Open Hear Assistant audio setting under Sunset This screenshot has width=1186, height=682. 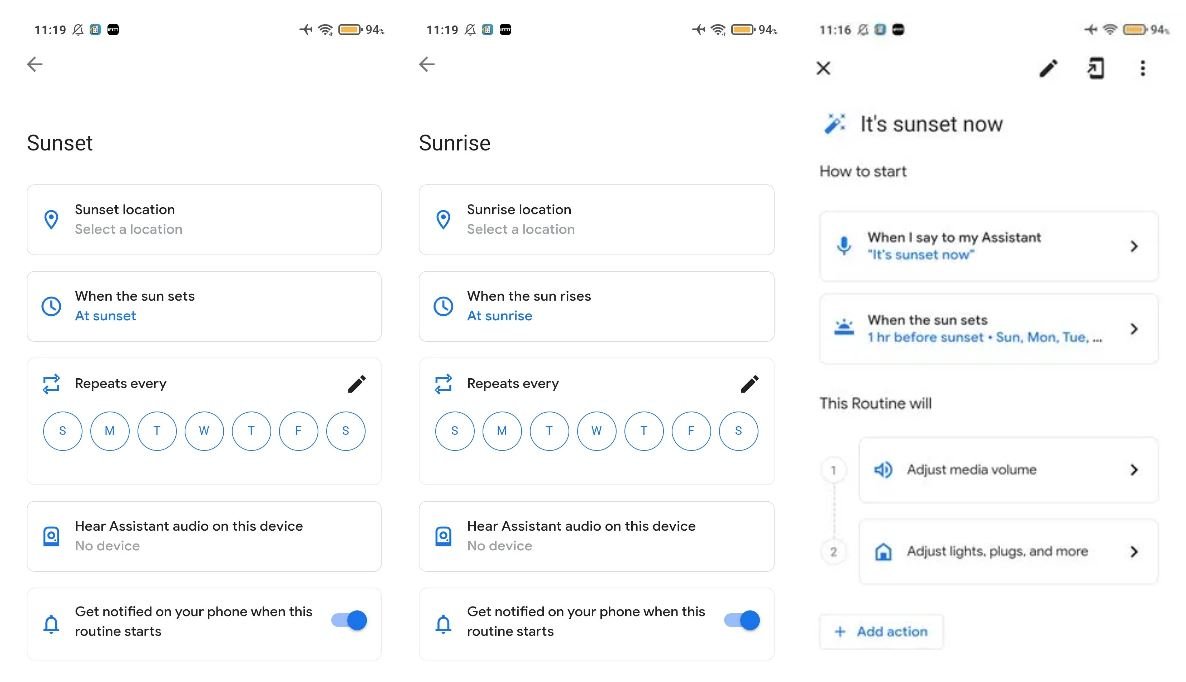(x=204, y=536)
